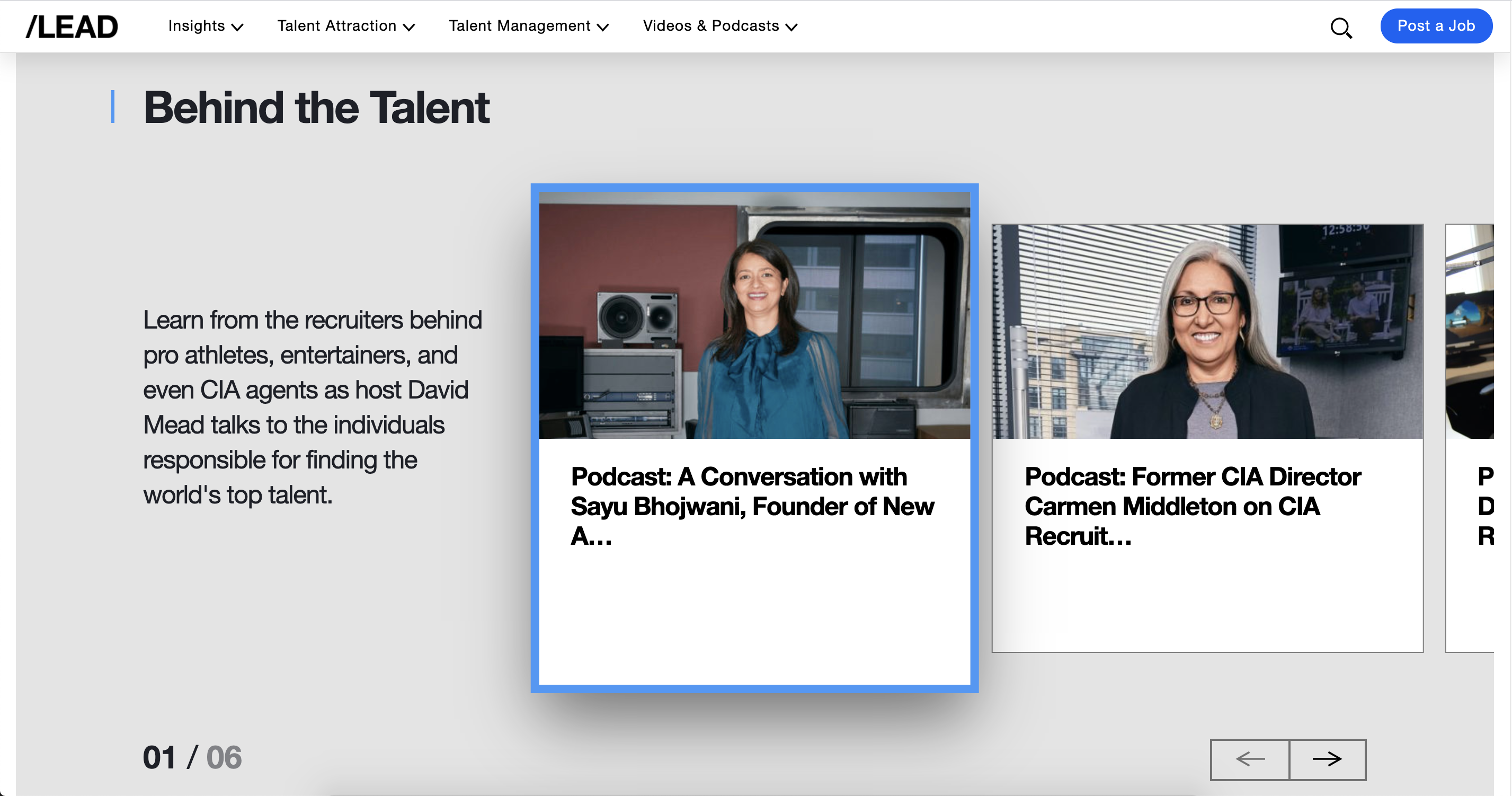Click Sayu Bhojwani podcast thumbnail photo

(754, 315)
